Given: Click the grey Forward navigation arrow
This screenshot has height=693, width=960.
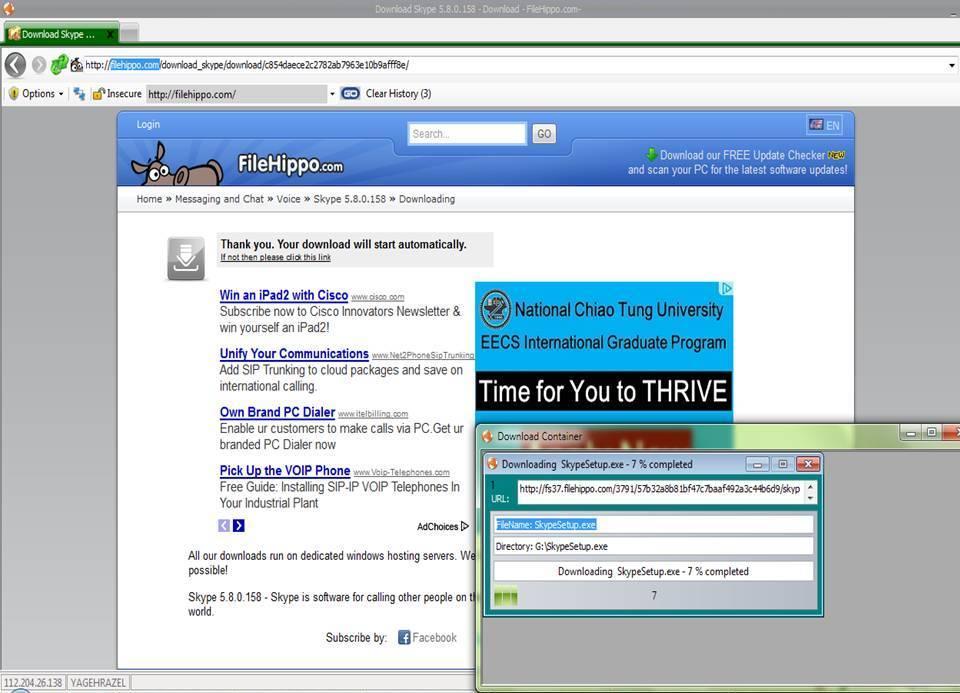Looking at the screenshot, I should (39, 64).
